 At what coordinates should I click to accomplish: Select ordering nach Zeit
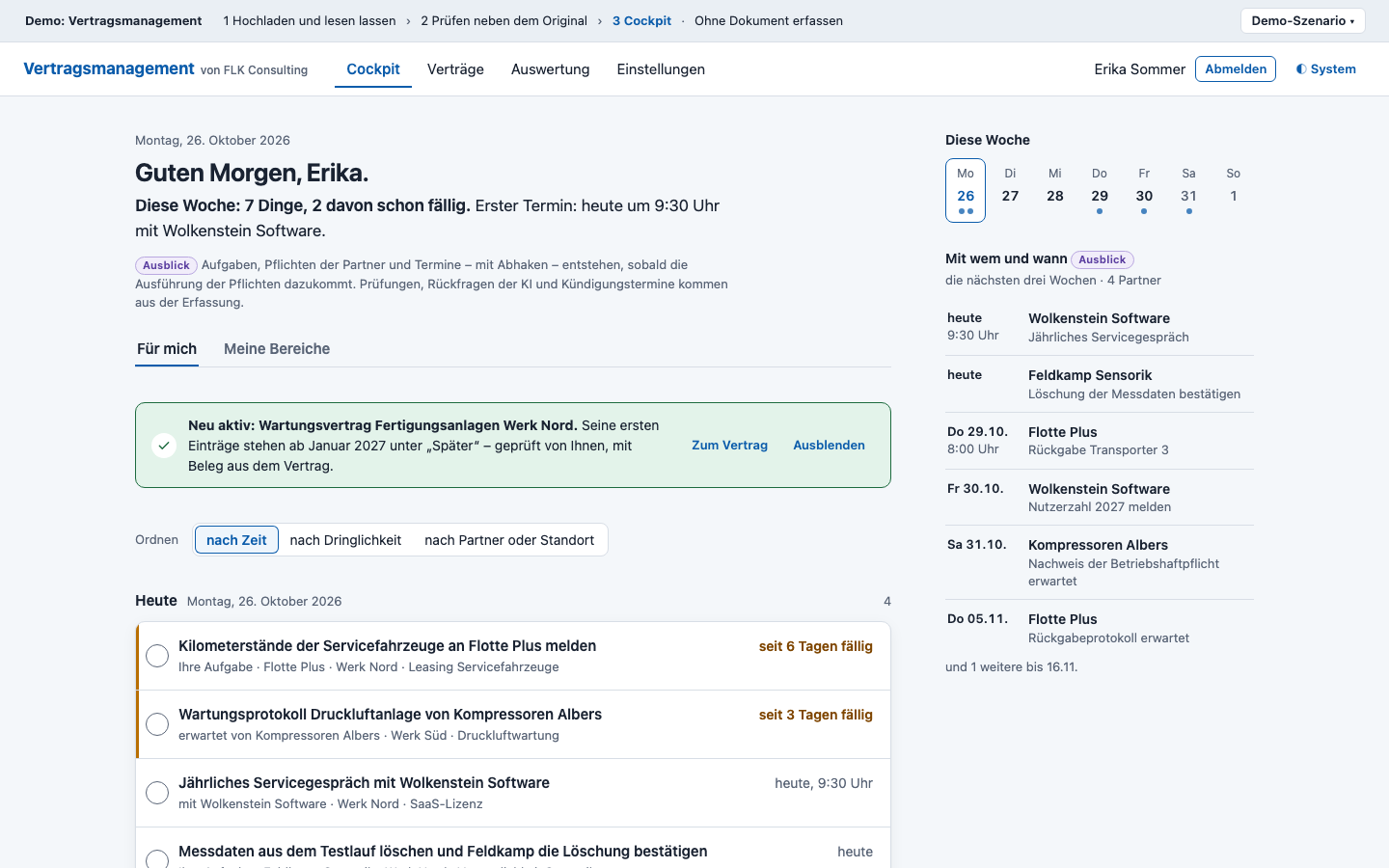(x=236, y=540)
